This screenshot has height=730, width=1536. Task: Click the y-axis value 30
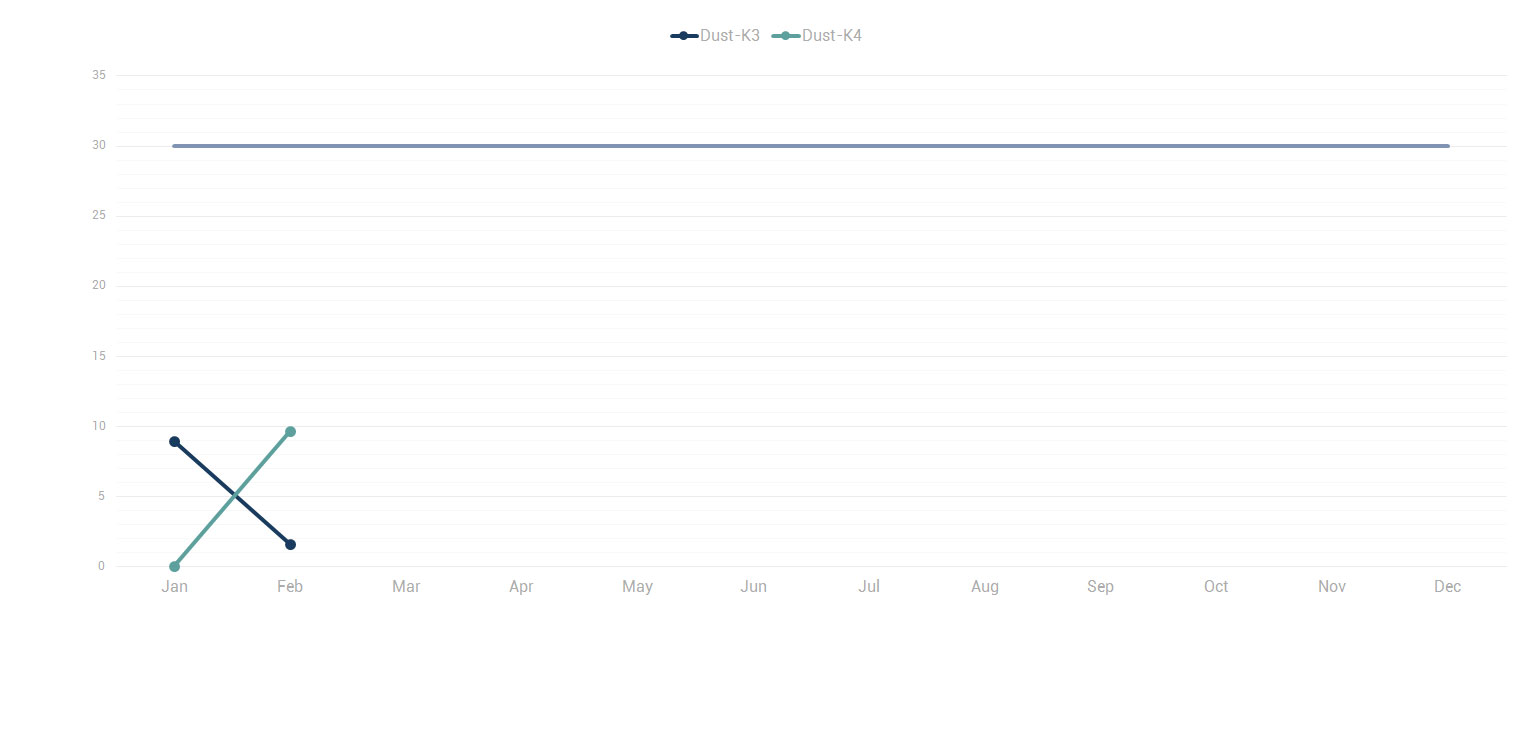[98, 146]
